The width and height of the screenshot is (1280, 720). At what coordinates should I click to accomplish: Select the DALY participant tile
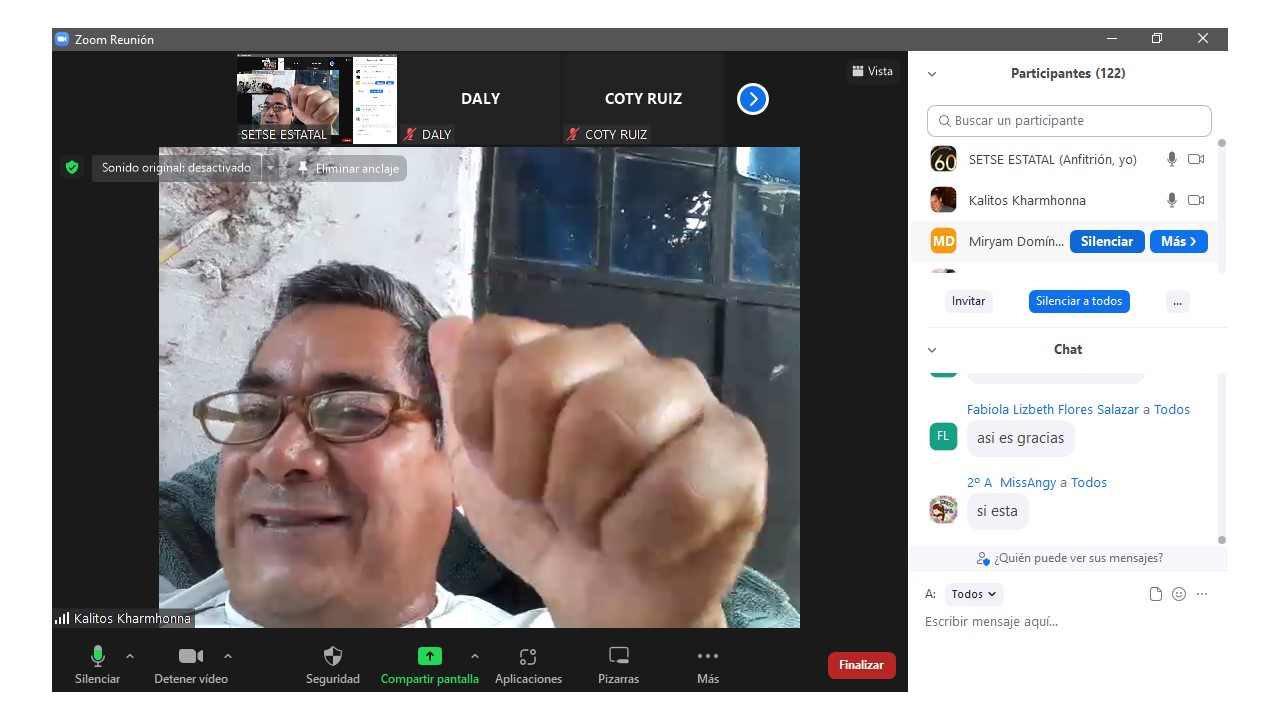click(480, 99)
